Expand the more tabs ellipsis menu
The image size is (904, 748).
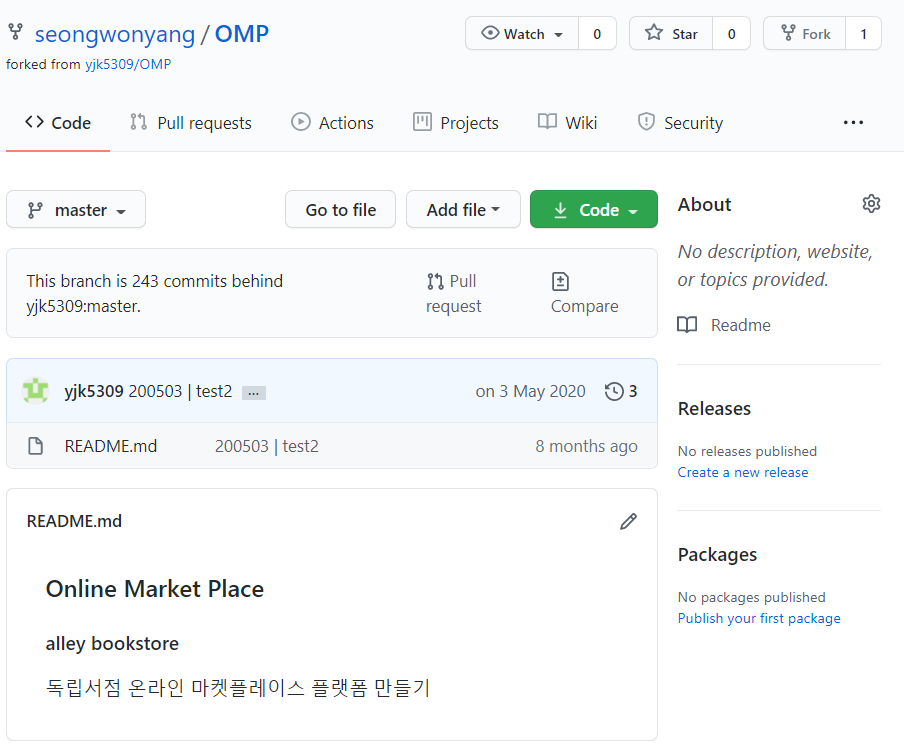click(x=853, y=123)
